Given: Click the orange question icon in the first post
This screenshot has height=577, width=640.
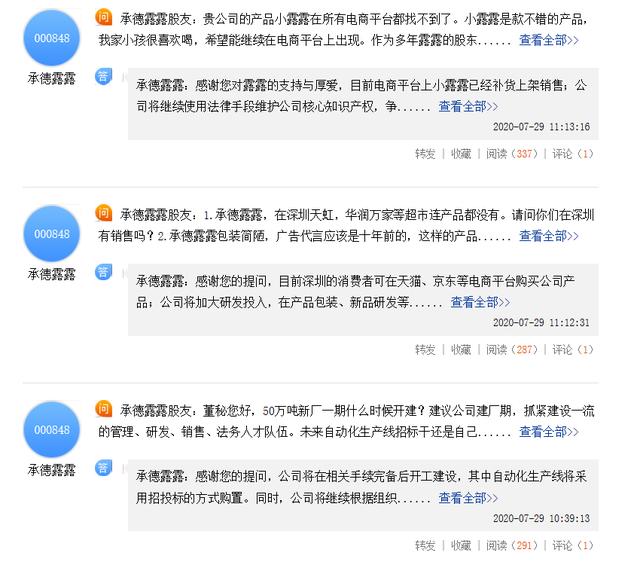Looking at the screenshot, I should tap(104, 18).
